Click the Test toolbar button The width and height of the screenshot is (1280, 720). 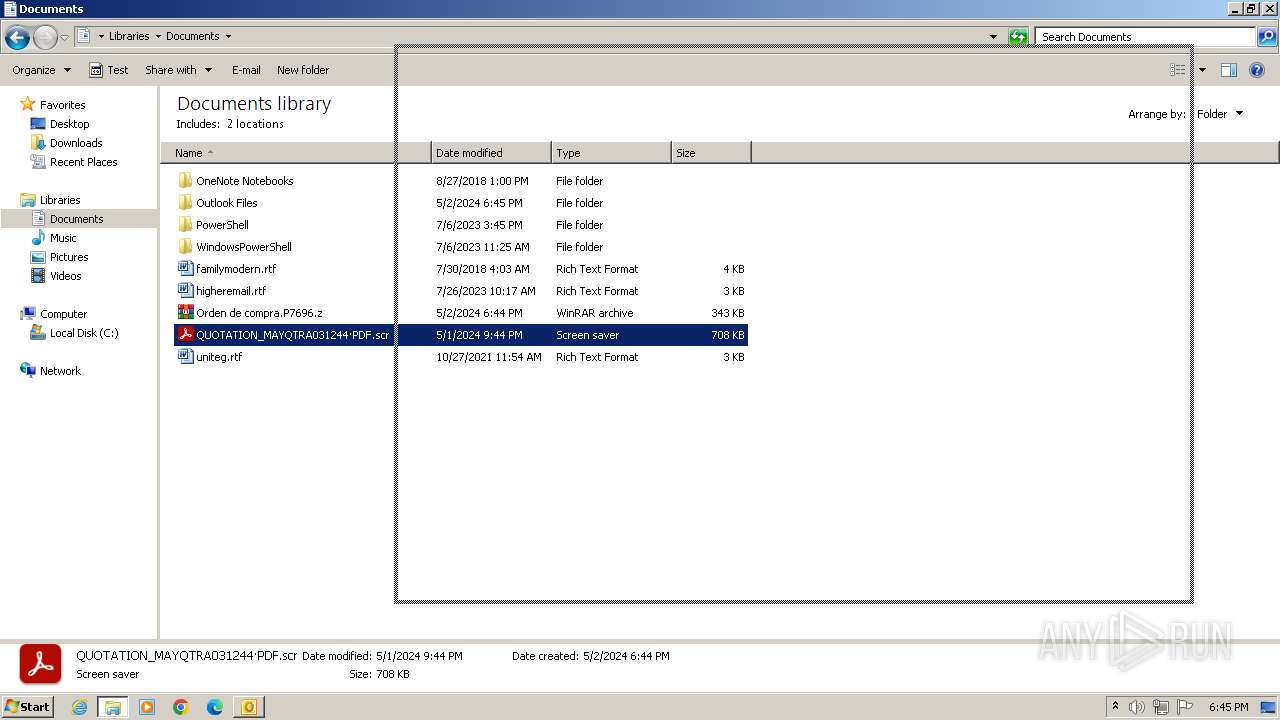109,70
